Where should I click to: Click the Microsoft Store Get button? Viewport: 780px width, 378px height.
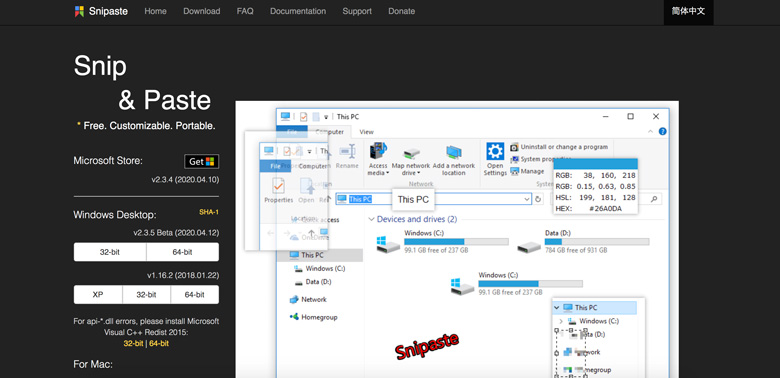tap(201, 162)
